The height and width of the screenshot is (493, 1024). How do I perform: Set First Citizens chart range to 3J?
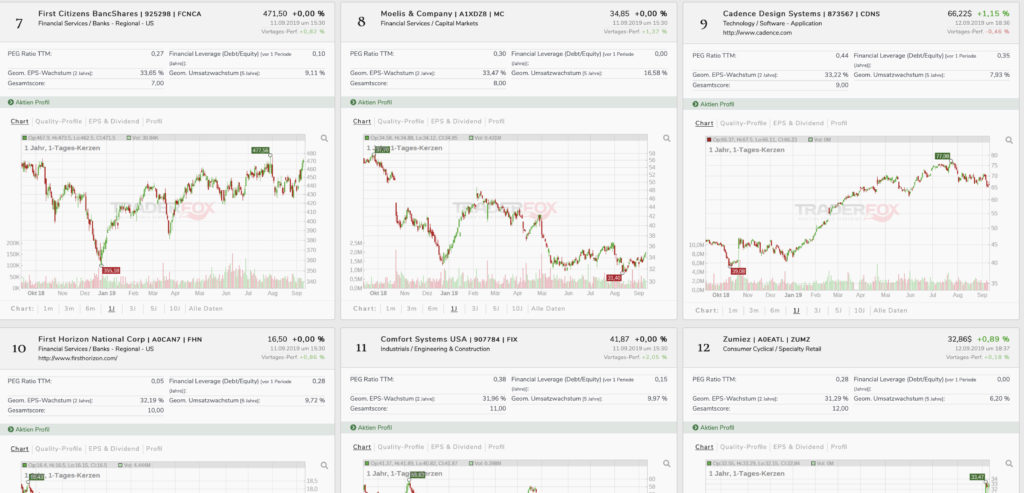(x=133, y=309)
